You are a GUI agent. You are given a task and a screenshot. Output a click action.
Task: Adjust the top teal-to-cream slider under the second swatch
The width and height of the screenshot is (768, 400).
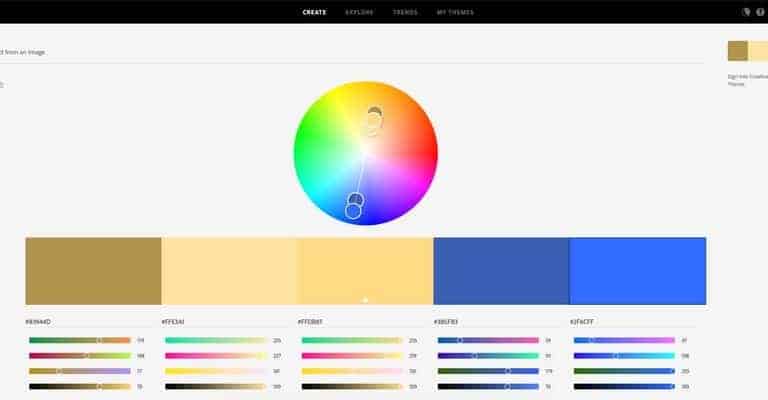tap(216, 340)
